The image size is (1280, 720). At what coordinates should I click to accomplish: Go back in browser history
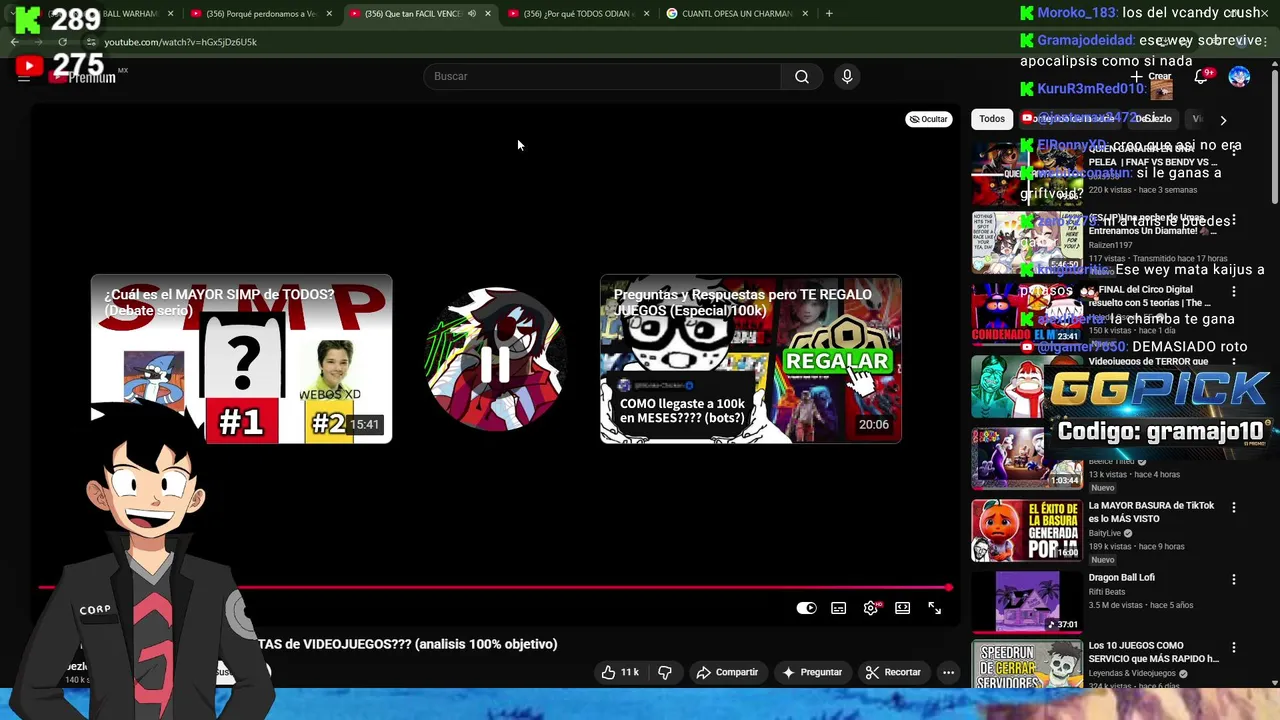coord(14,42)
